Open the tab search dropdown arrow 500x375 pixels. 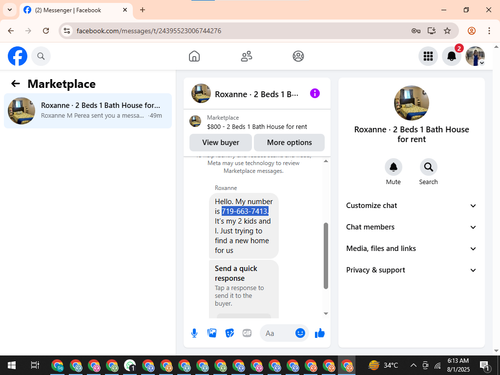(x=10, y=10)
